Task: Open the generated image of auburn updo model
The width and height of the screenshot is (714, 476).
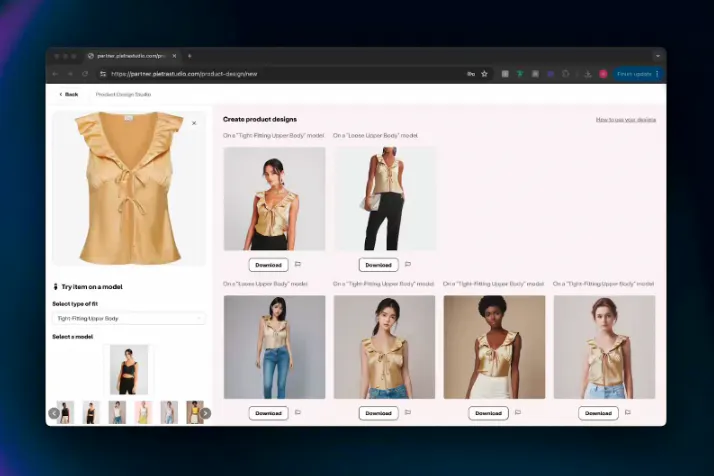Action: point(604,347)
